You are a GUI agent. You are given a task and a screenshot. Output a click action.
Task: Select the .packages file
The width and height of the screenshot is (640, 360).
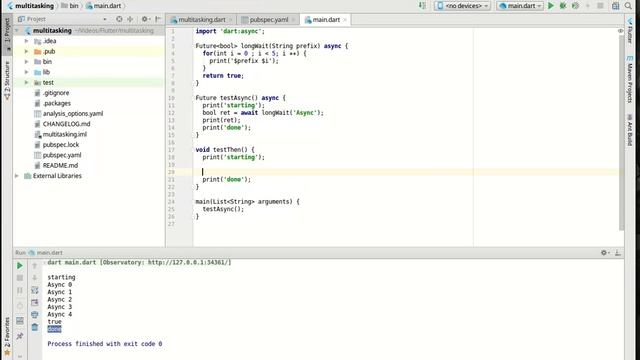[57, 103]
